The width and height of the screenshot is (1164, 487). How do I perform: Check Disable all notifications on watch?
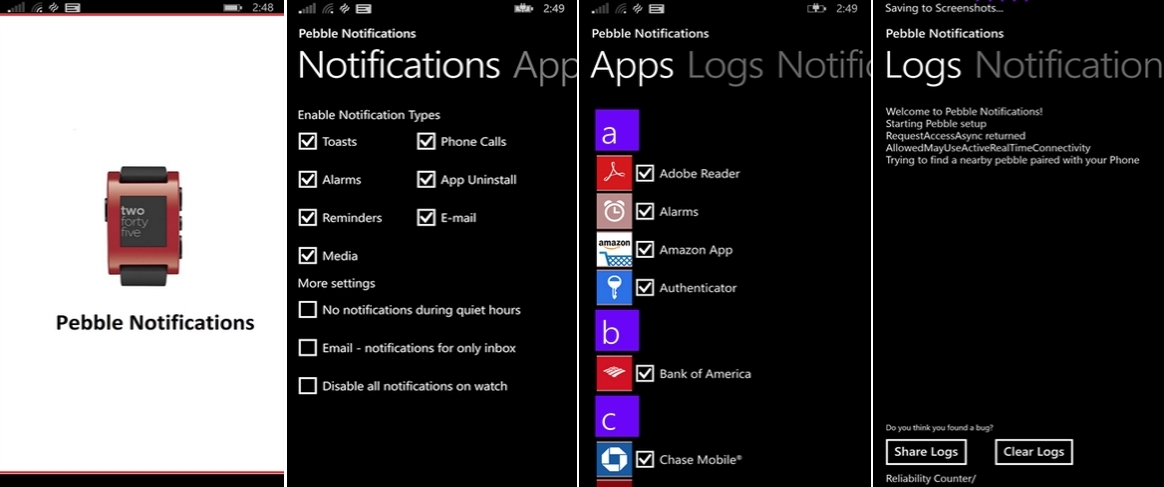308,386
